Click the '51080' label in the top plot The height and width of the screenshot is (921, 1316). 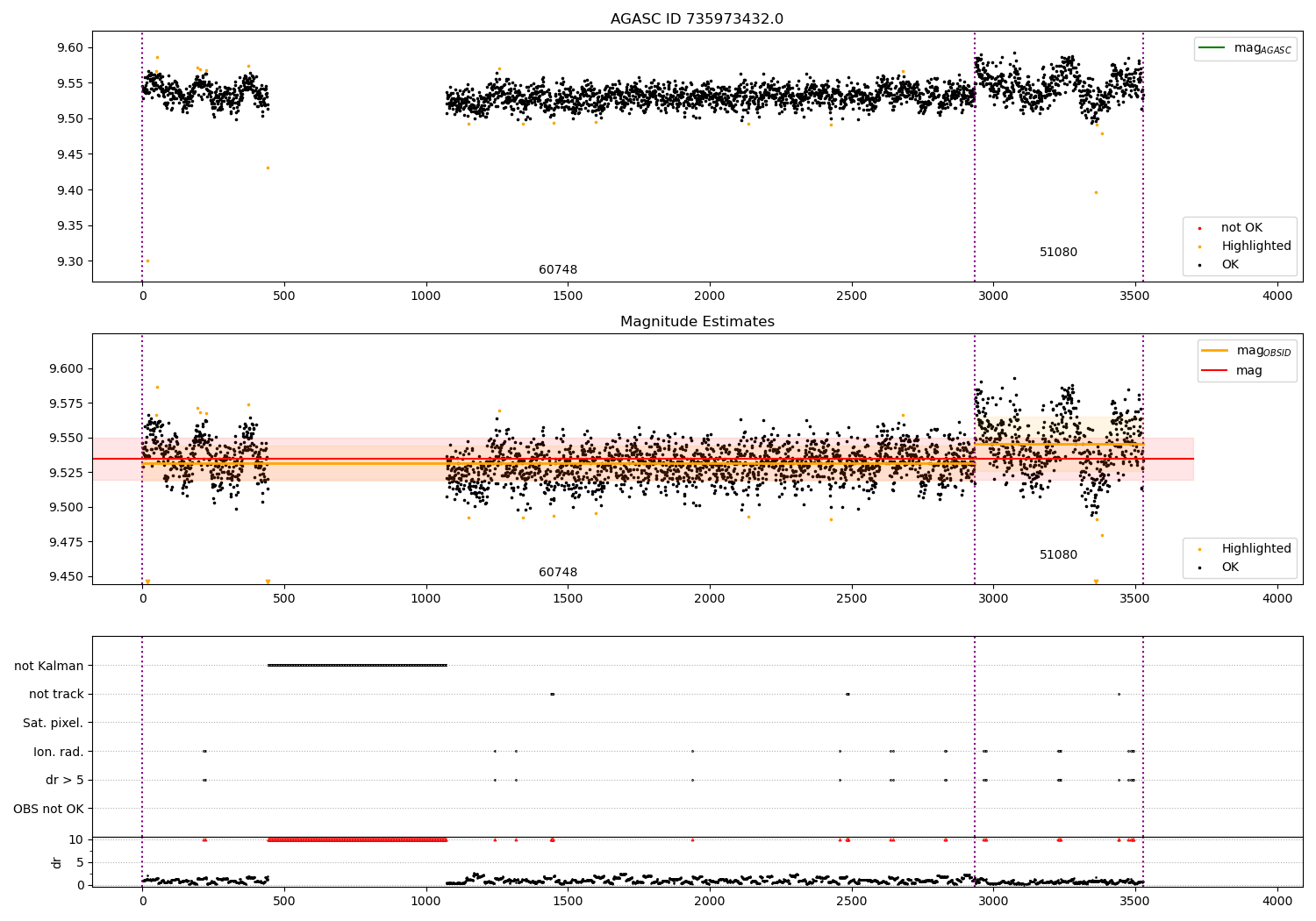point(1058,253)
